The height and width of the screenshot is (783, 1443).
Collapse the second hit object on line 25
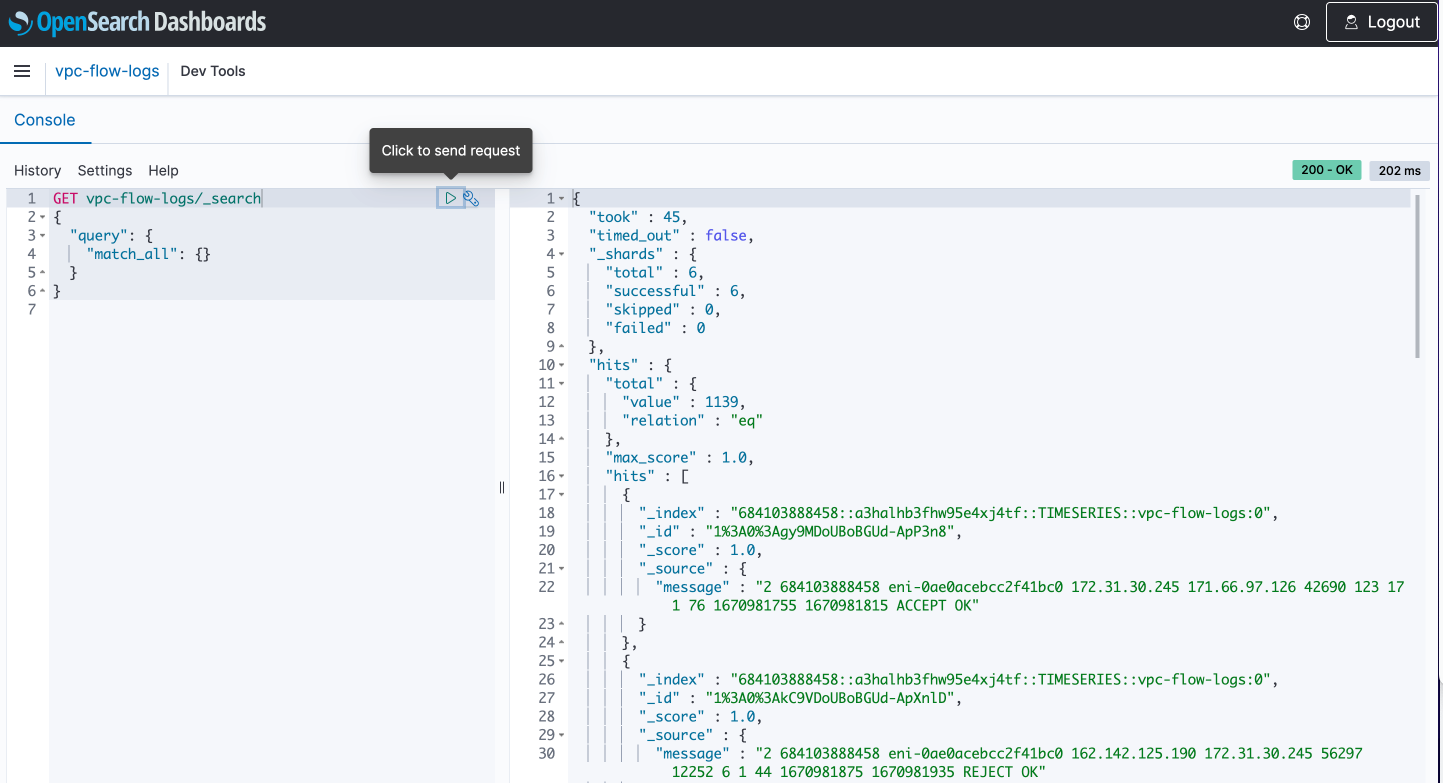[x=561, y=661]
